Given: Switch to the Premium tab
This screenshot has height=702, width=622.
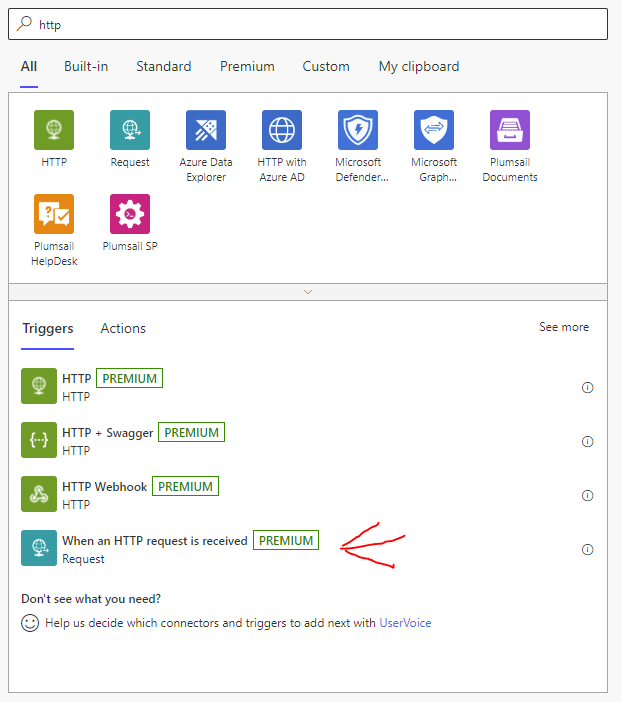Looking at the screenshot, I should tap(247, 66).
